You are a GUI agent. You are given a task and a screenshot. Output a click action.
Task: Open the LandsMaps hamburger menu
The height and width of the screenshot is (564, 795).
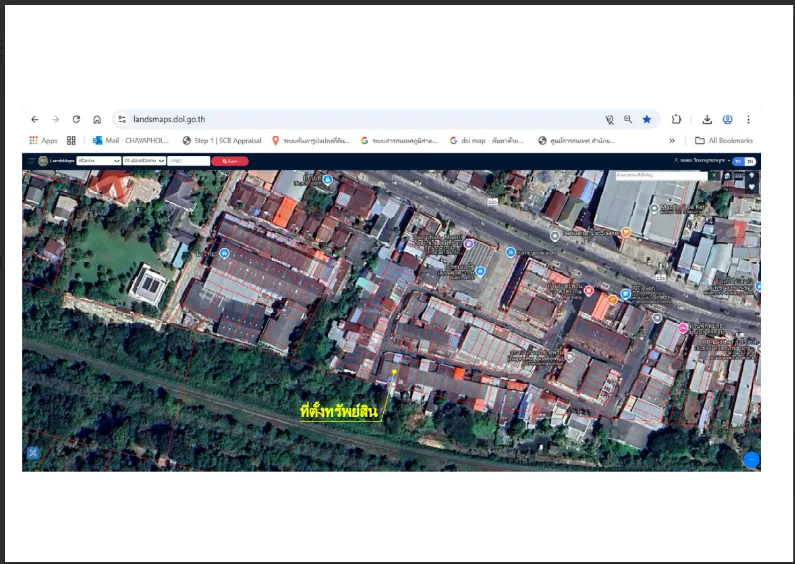click(31, 161)
